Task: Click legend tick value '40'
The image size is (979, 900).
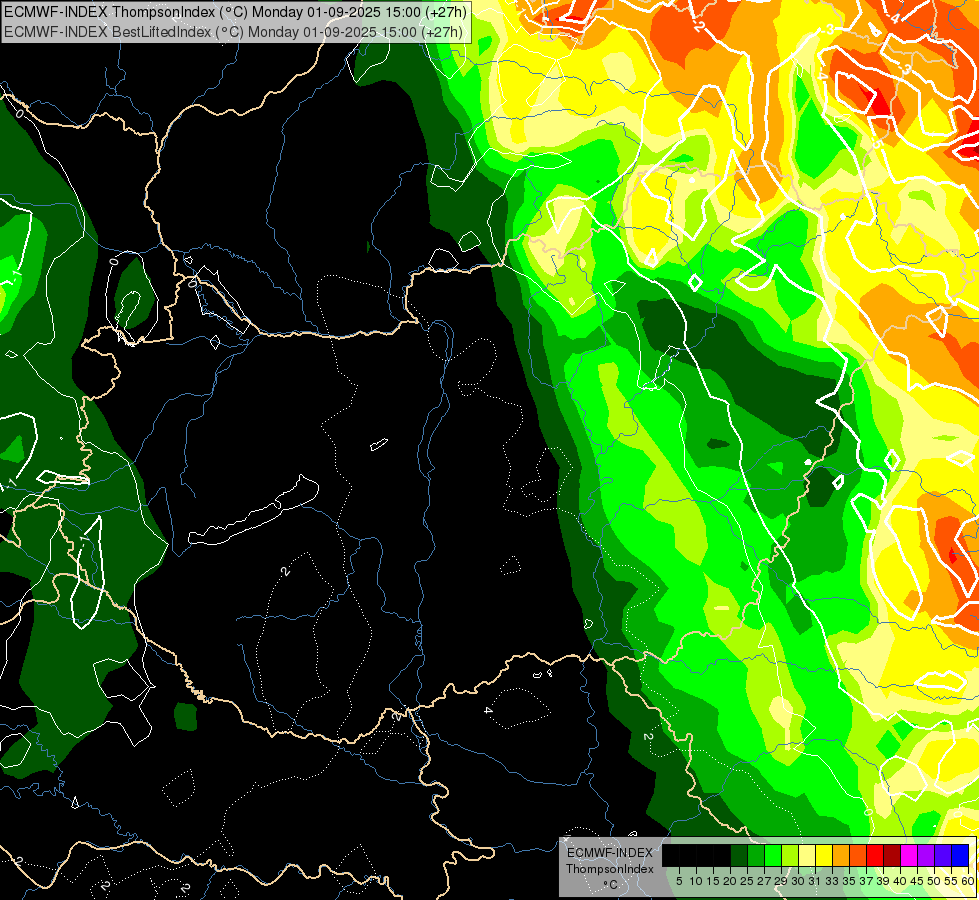Action: [x=900, y=881]
